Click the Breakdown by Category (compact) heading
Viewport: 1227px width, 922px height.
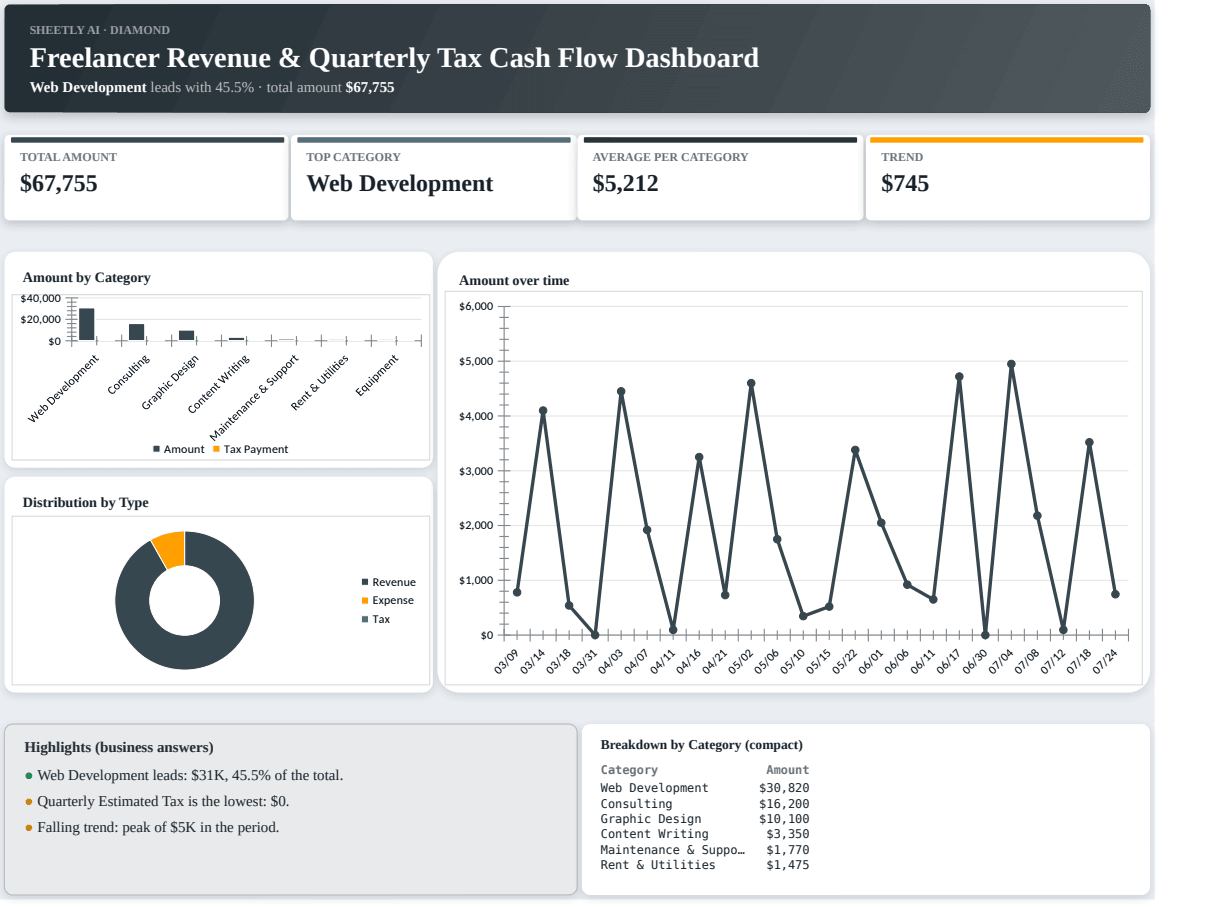(x=701, y=744)
